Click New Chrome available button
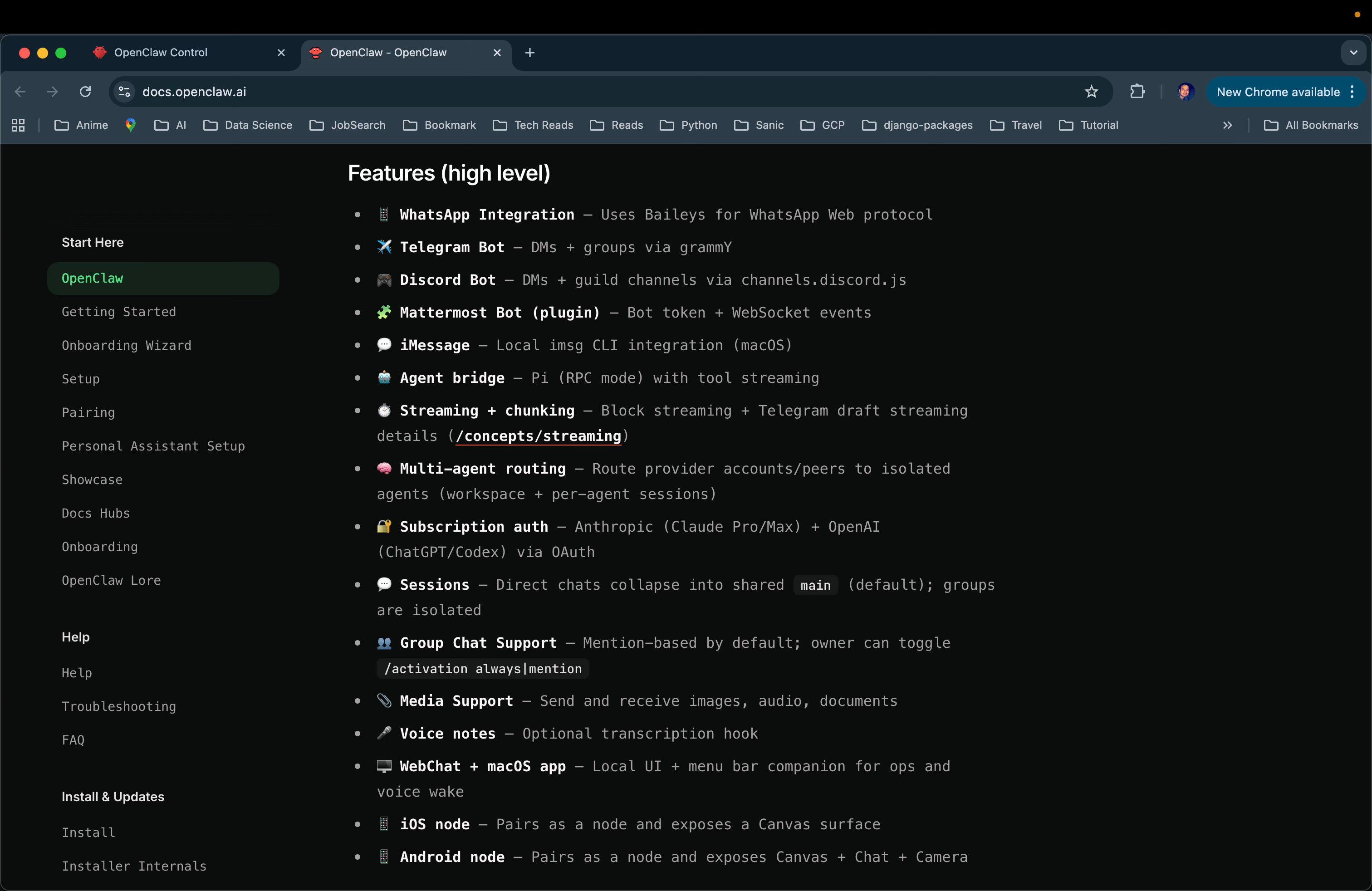 [1278, 92]
